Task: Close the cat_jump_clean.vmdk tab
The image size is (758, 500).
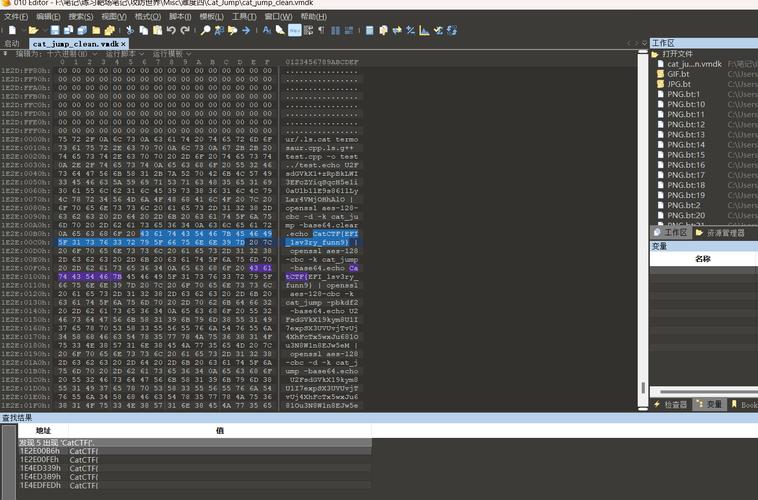Action: (x=123, y=44)
